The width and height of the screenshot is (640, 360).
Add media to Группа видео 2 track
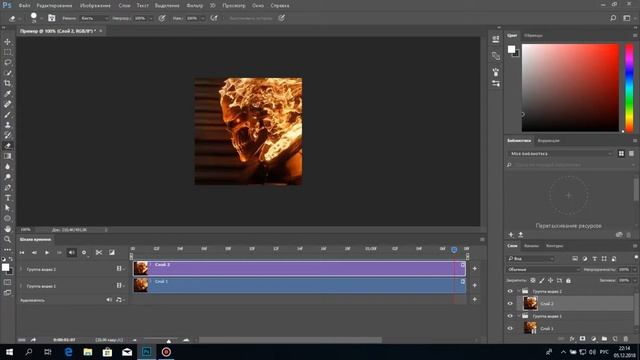(474, 269)
